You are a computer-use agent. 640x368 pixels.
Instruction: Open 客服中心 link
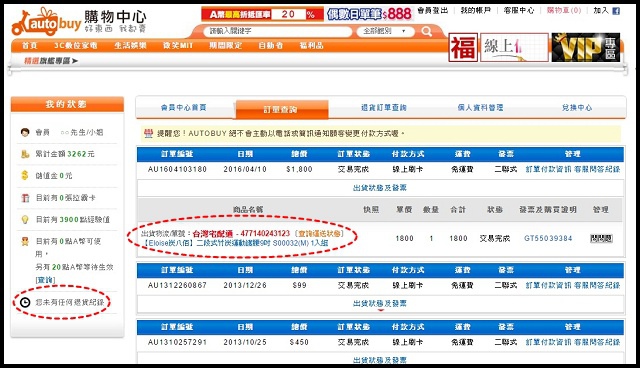click(x=519, y=11)
